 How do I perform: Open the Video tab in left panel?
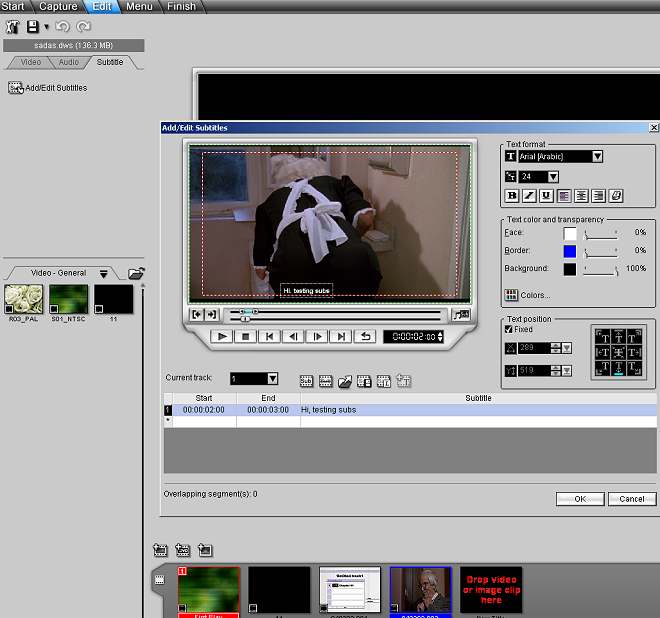[31, 62]
